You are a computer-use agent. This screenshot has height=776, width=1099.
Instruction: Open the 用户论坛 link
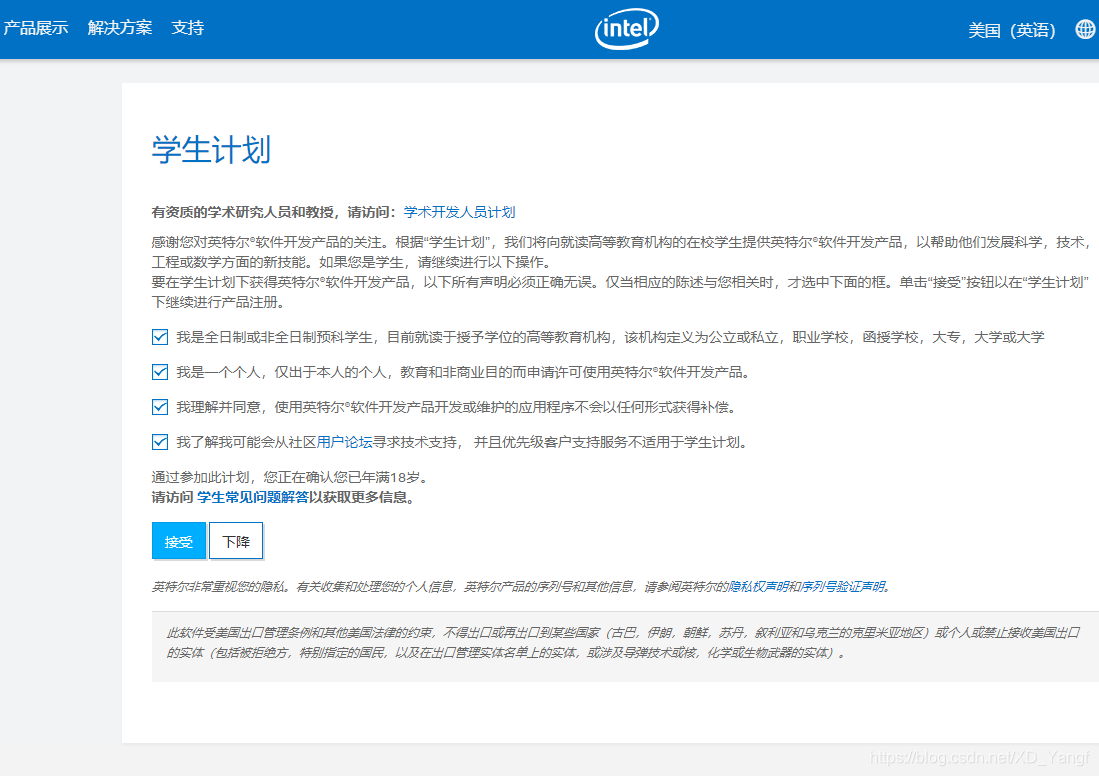click(344, 442)
